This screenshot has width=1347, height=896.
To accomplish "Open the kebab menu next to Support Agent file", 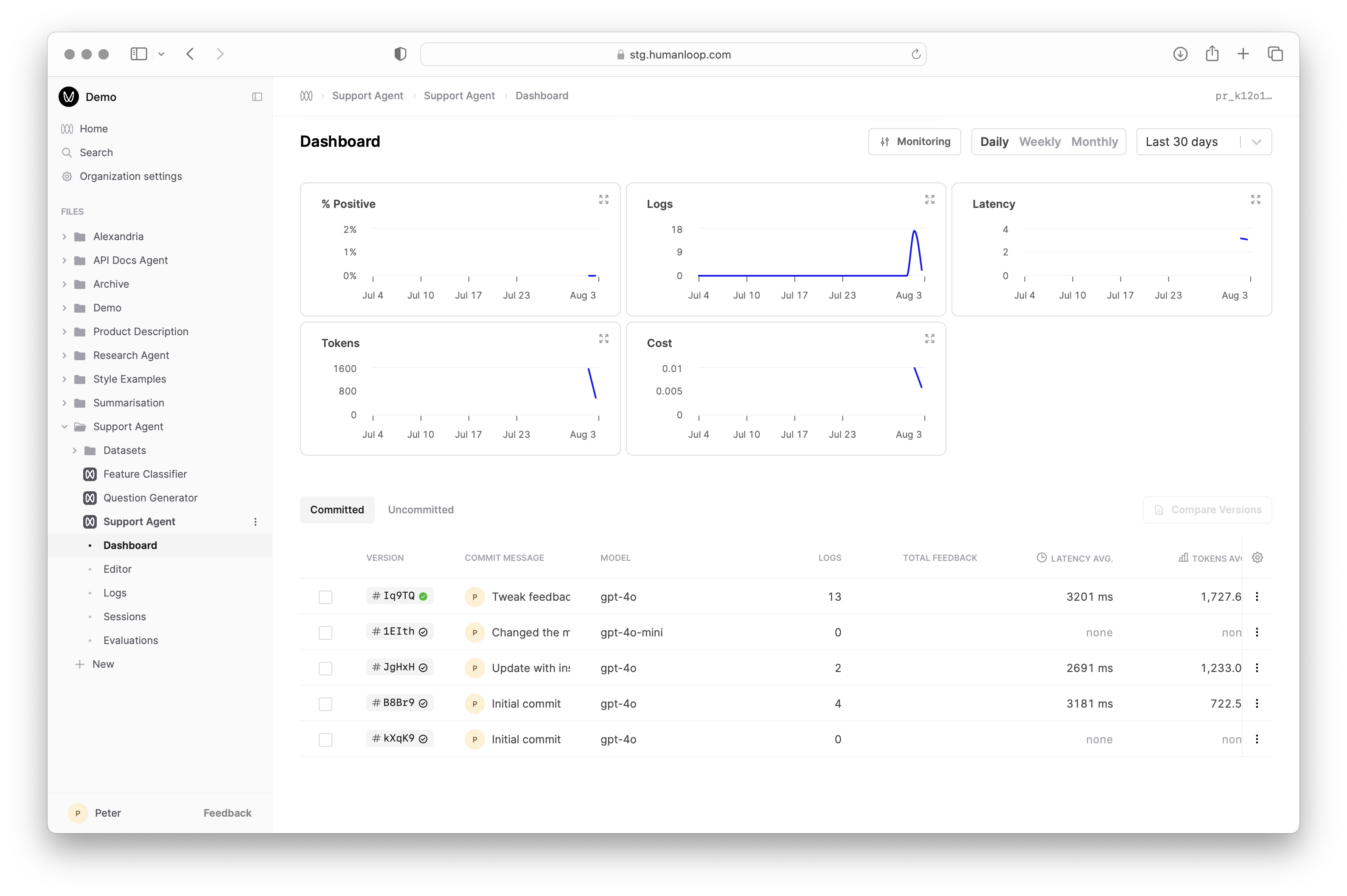I will (255, 521).
